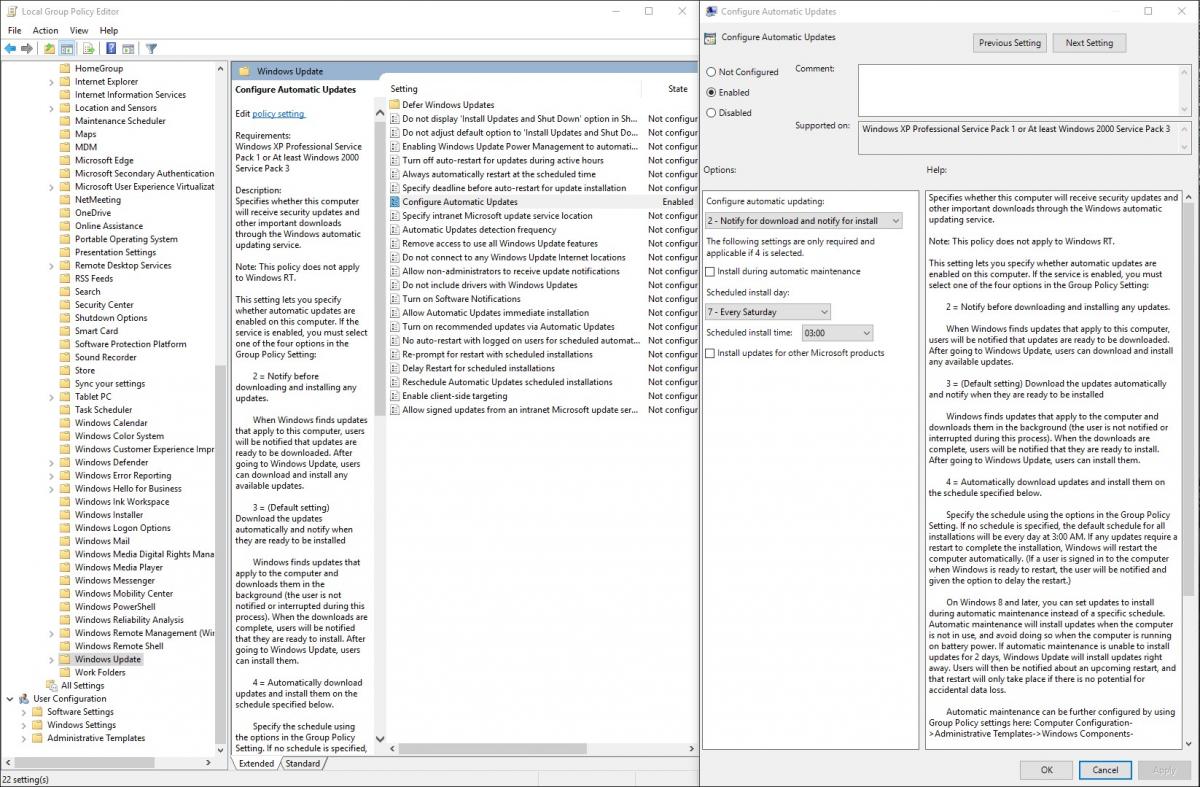The height and width of the screenshot is (787, 1200).
Task: Click the greyed-out Apply button
Action: coord(1164,770)
